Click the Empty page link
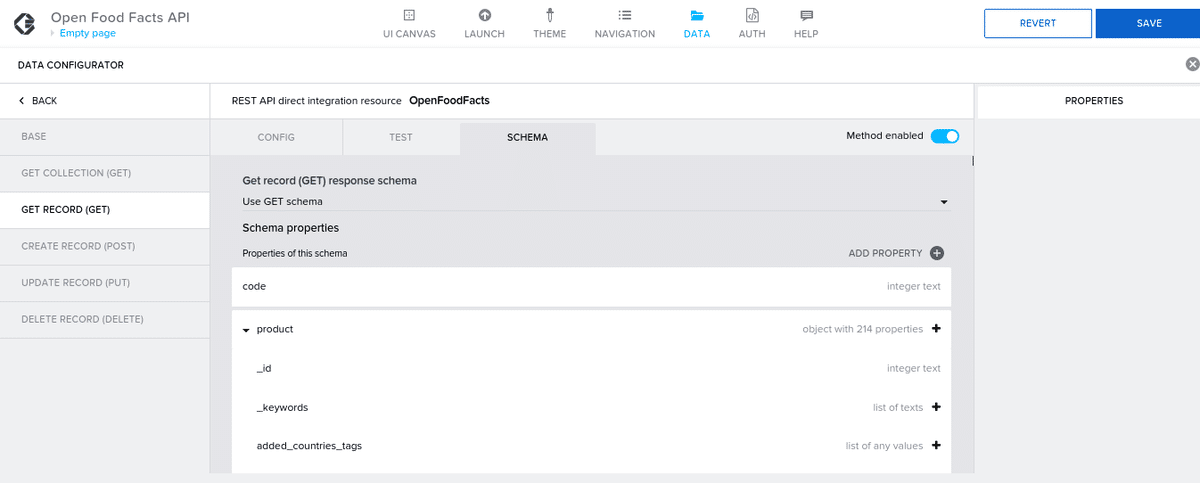Screen dimensions: 1200x483 pos(88,33)
